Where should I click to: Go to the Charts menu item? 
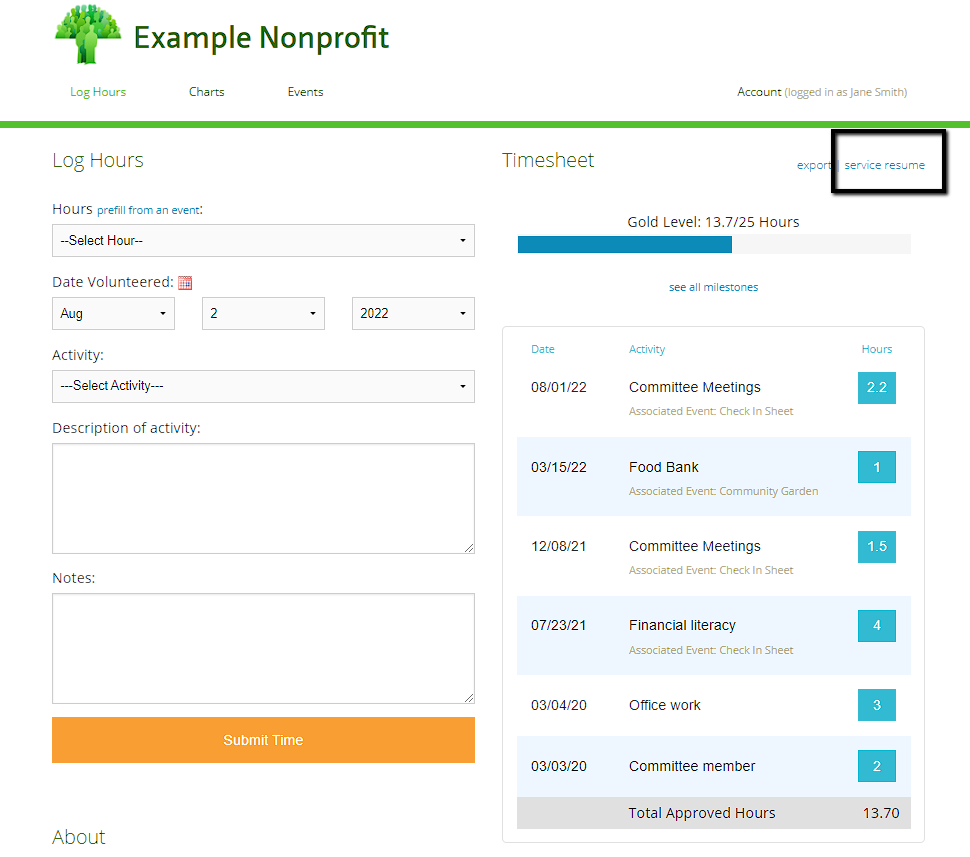click(206, 92)
